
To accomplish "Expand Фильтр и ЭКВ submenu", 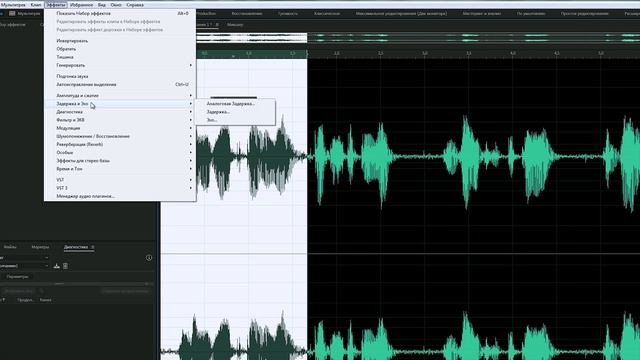I will point(120,120).
